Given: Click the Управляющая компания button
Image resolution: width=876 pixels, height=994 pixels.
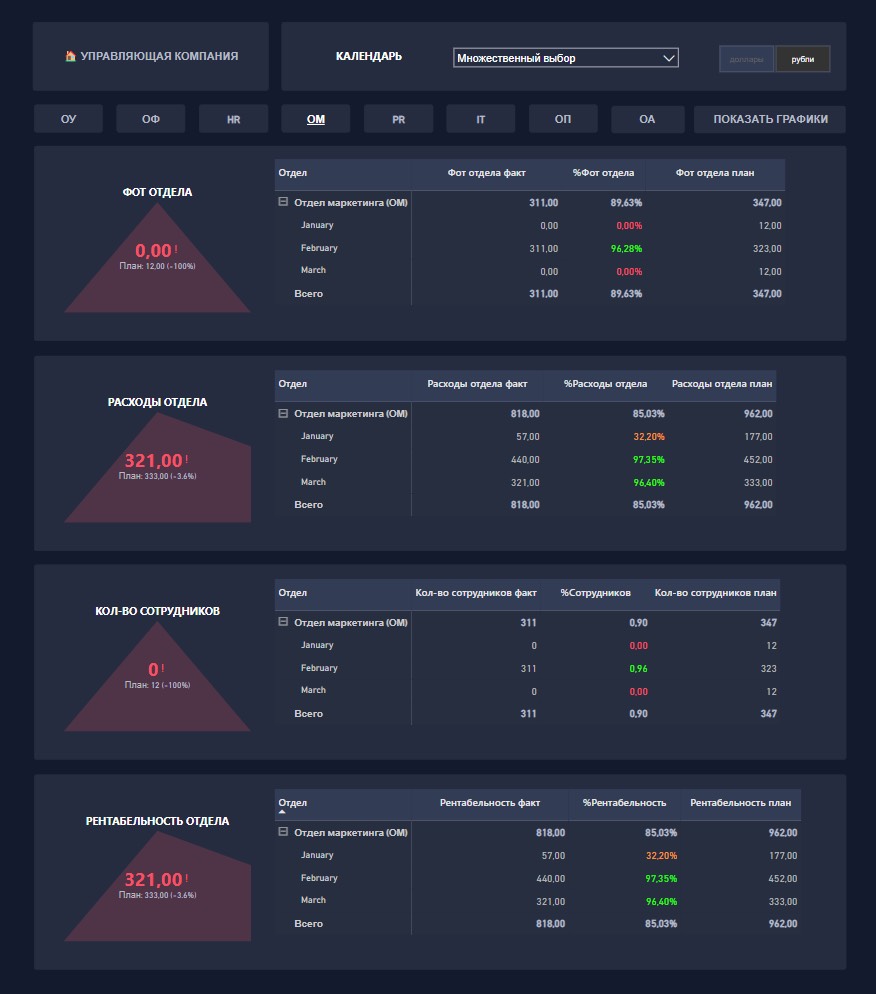Looking at the screenshot, I should point(151,57).
